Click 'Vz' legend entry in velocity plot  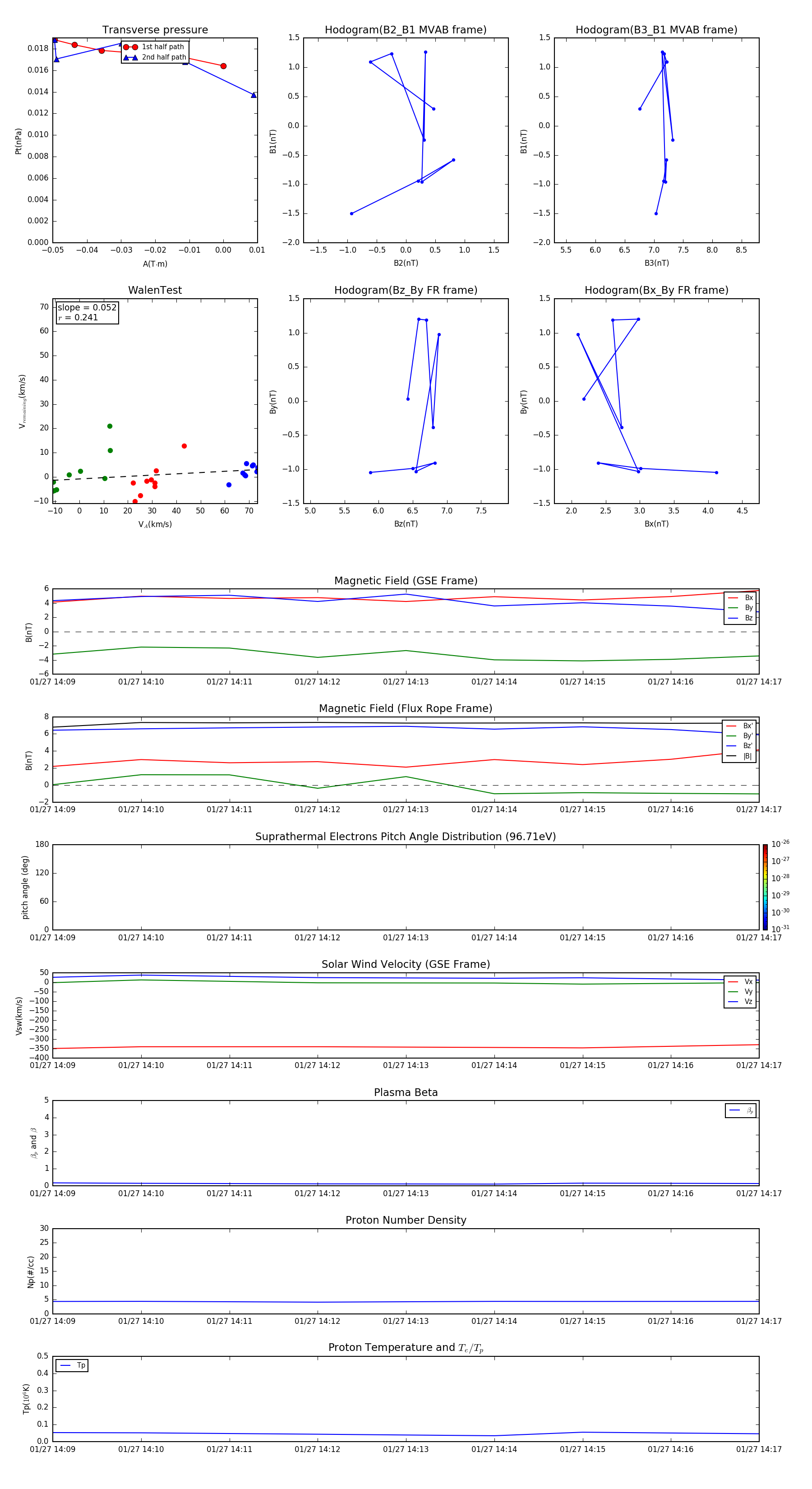coord(740,1001)
